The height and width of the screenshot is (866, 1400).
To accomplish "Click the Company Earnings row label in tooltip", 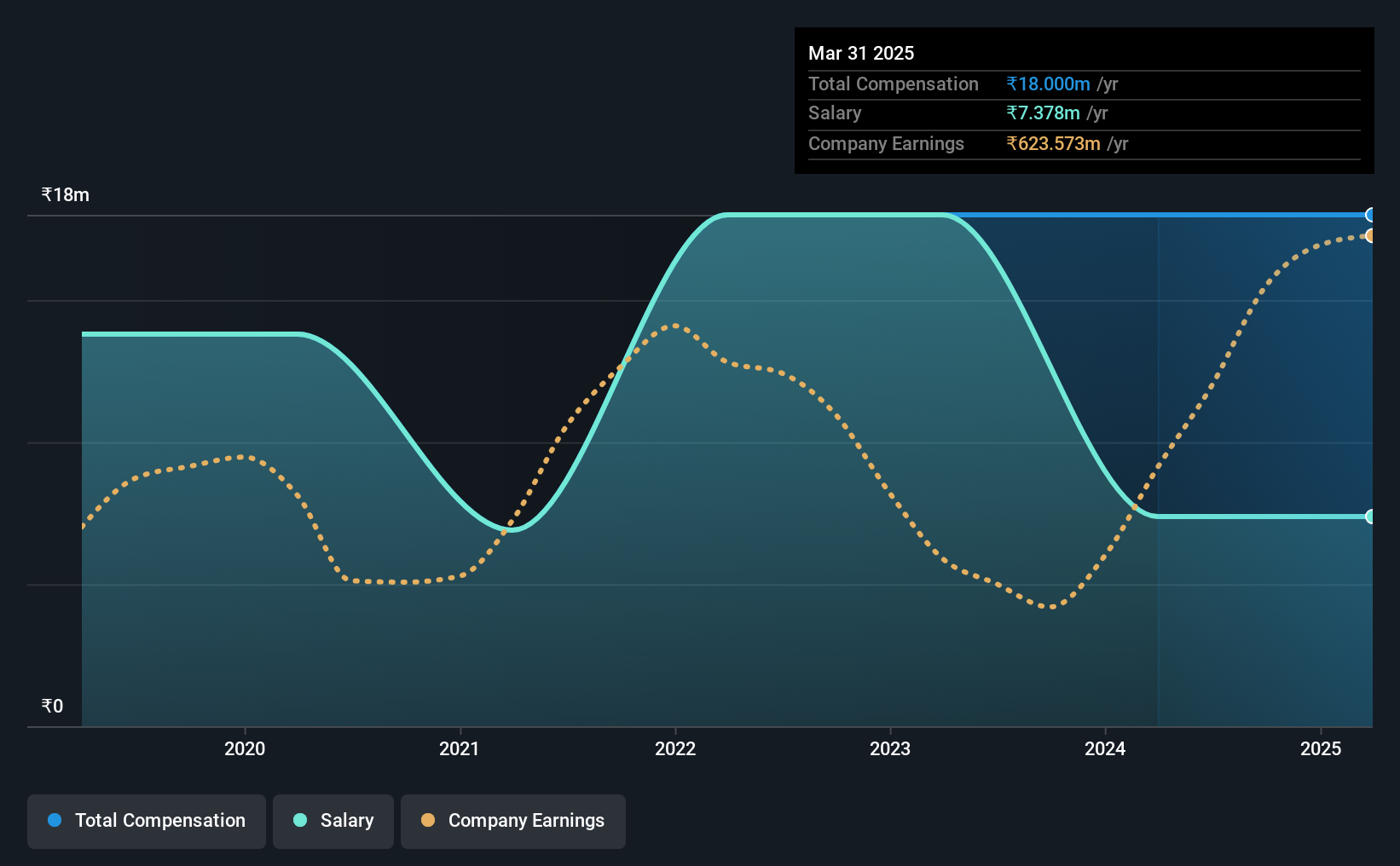I will pos(886,143).
